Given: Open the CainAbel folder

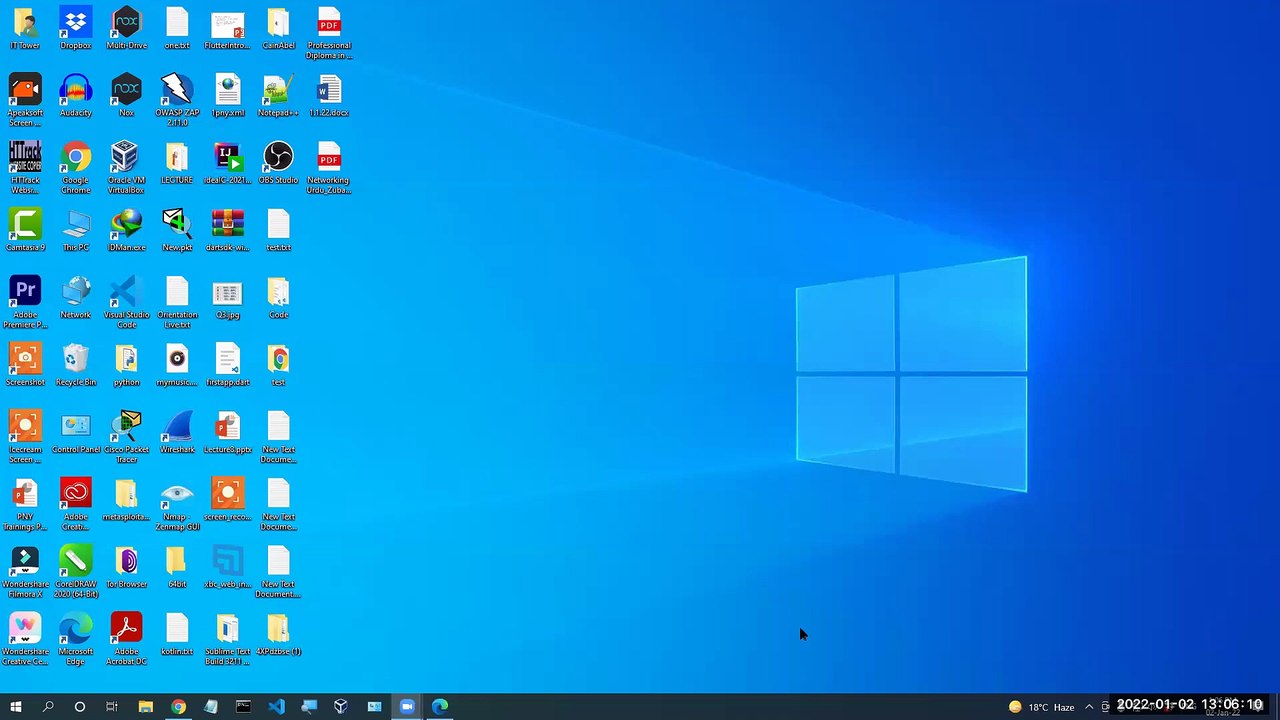Looking at the screenshot, I should [x=278, y=29].
